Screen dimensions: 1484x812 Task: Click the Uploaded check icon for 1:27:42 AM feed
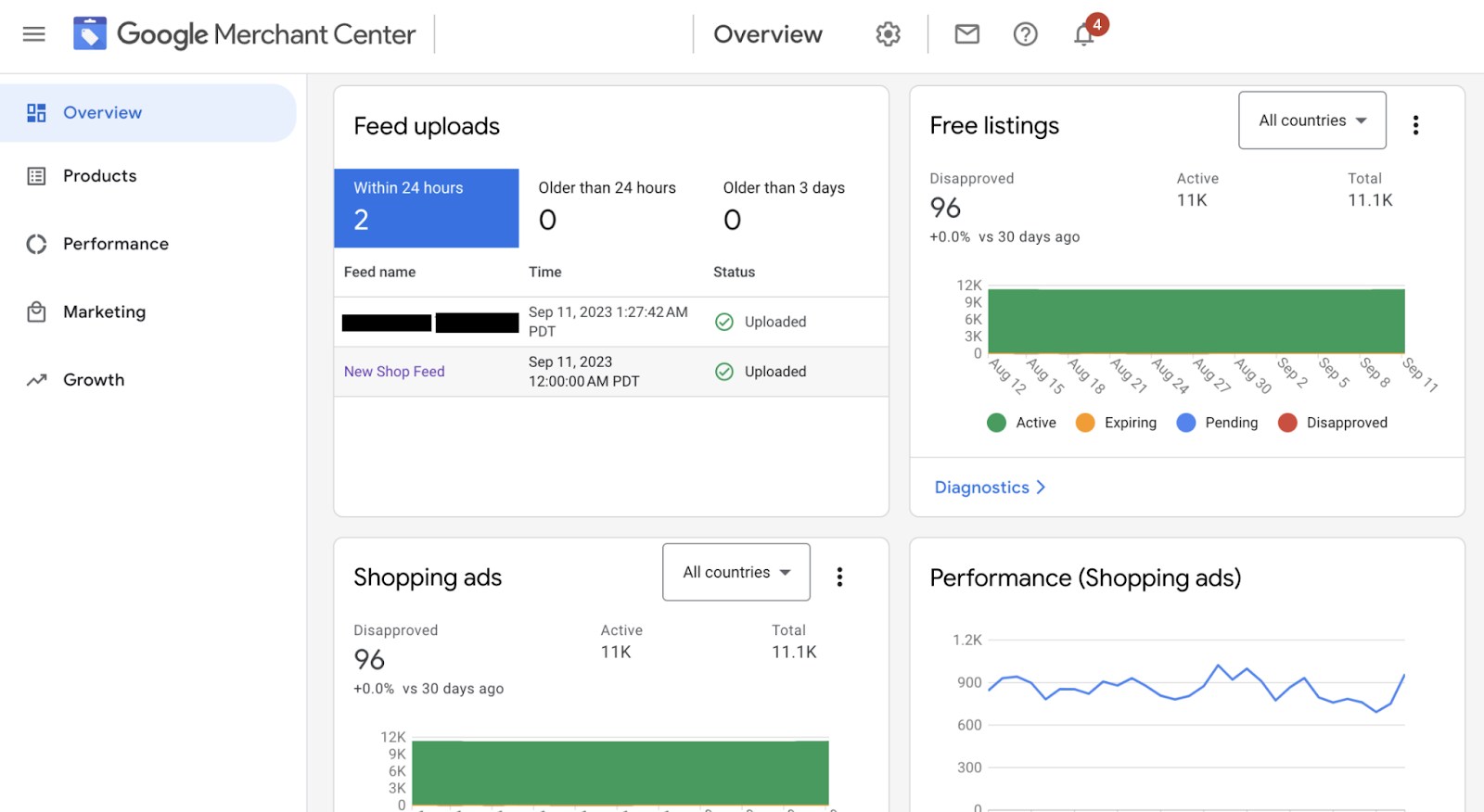tap(724, 322)
